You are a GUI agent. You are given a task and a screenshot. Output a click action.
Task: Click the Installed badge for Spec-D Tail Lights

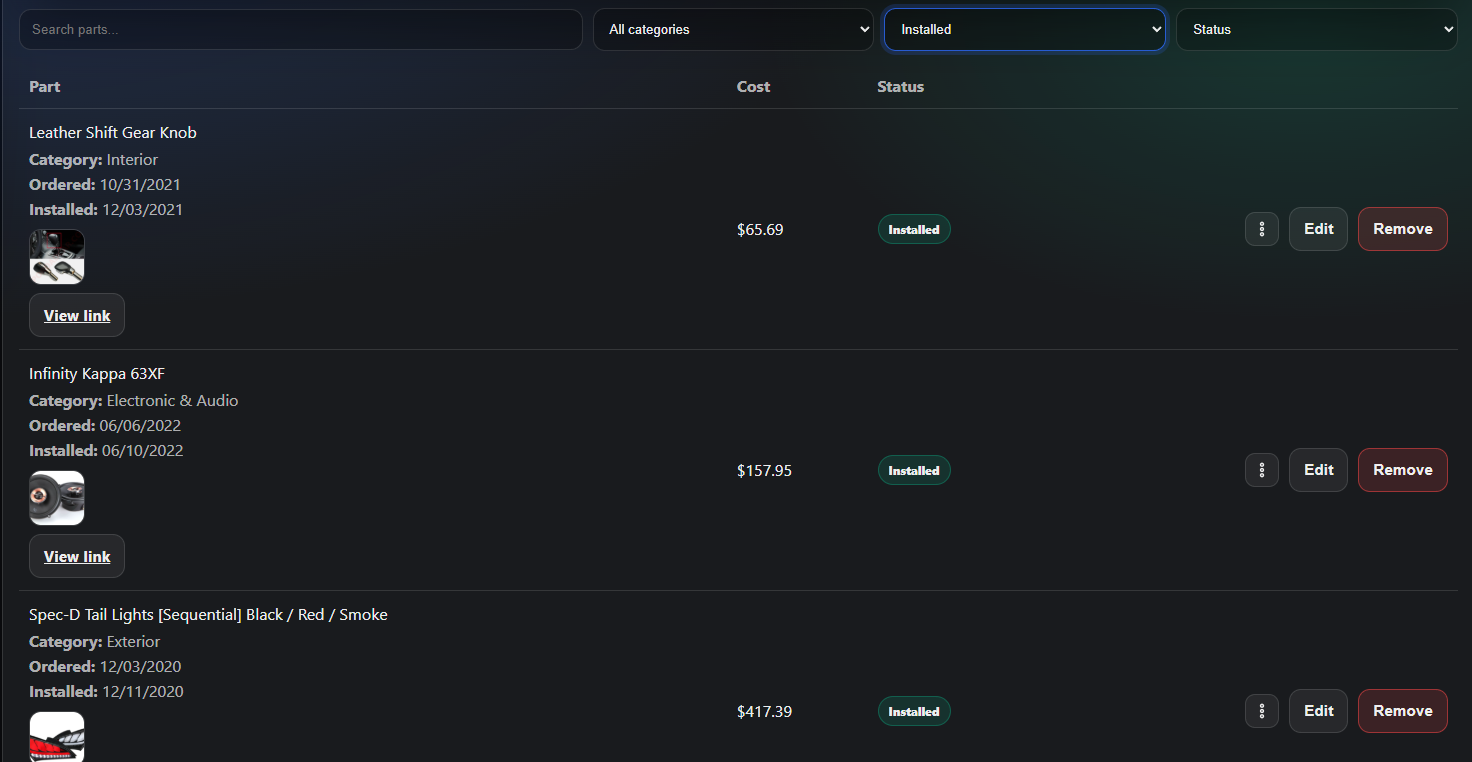tap(914, 711)
